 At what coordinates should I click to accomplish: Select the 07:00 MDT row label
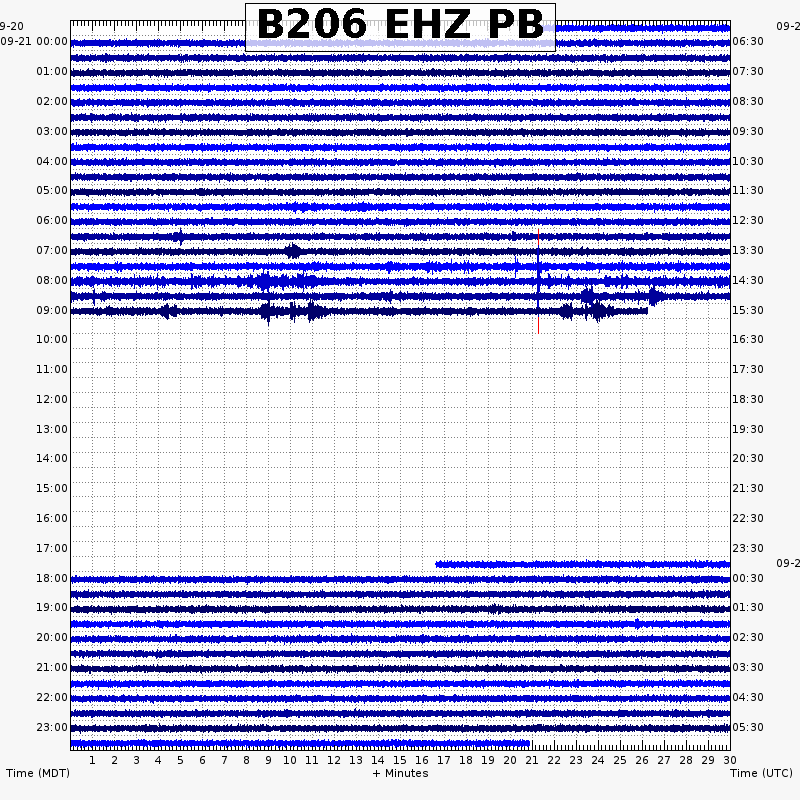(52, 251)
